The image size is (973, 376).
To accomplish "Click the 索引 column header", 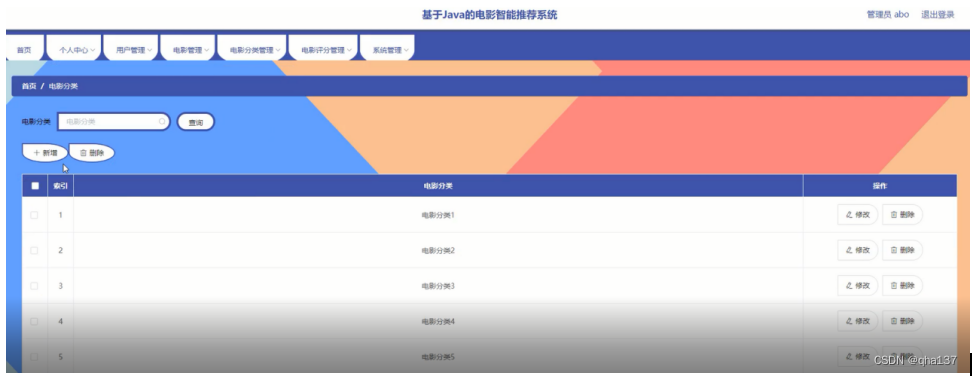I will pyautogui.click(x=60, y=186).
